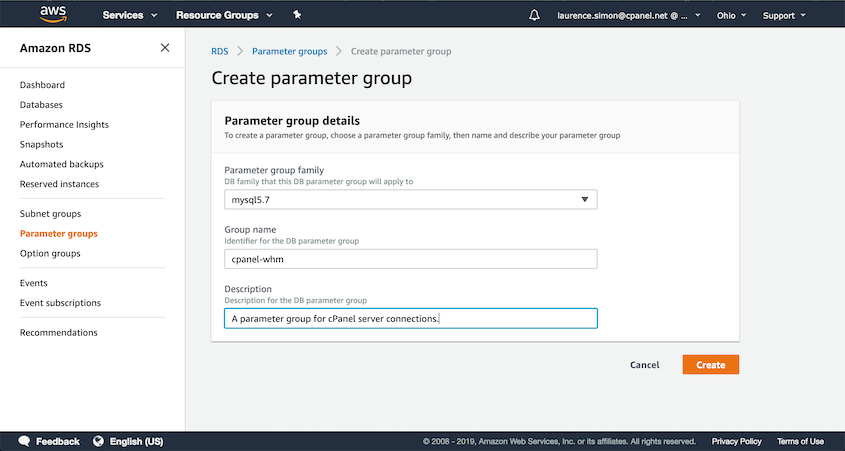Open Snapshots in the sidebar
The image size is (845, 451).
(41, 144)
